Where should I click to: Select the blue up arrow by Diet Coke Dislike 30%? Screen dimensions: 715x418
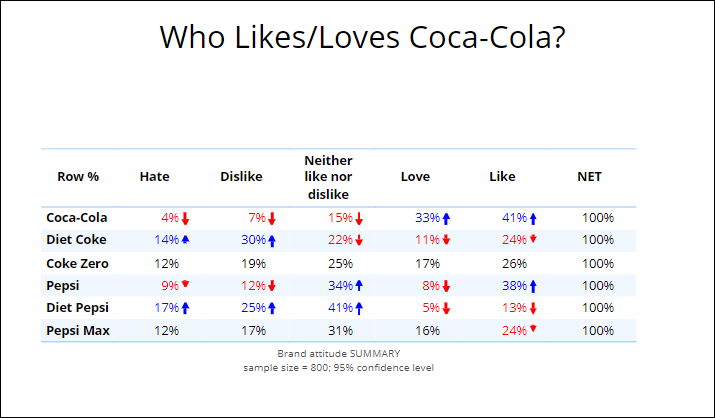272,241
